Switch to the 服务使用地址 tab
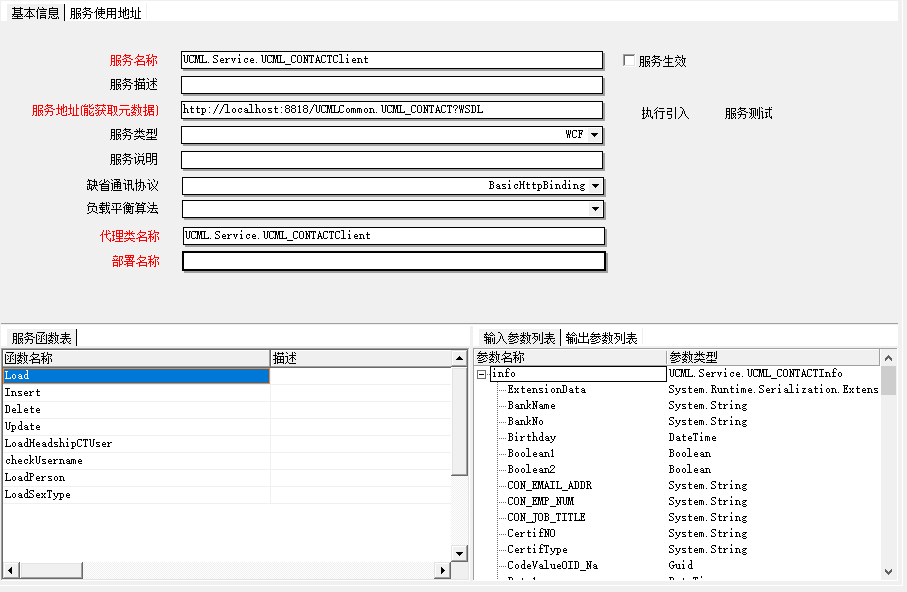The image size is (907, 592). click(x=103, y=12)
